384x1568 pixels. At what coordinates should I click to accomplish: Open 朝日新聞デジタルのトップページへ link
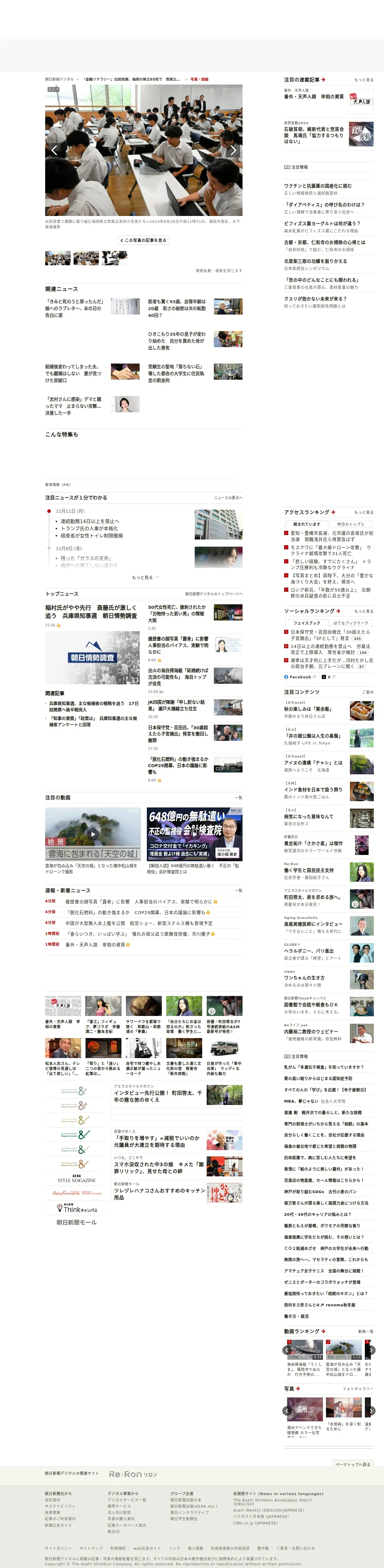214,594
